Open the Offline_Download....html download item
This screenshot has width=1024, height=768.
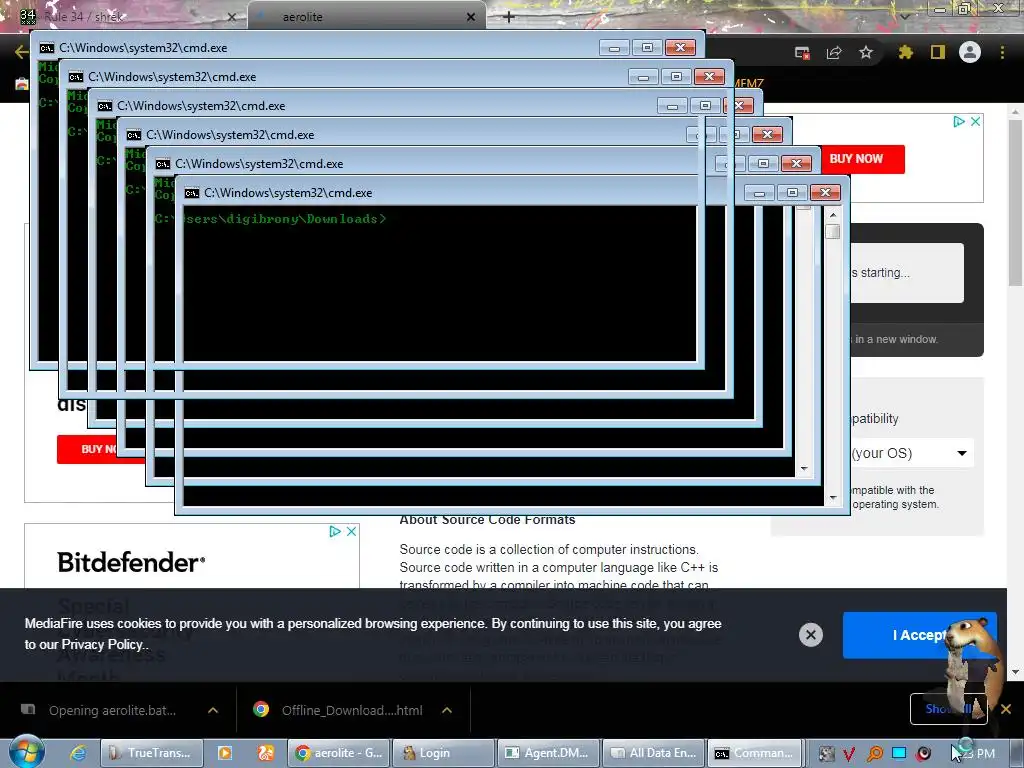coord(340,711)
